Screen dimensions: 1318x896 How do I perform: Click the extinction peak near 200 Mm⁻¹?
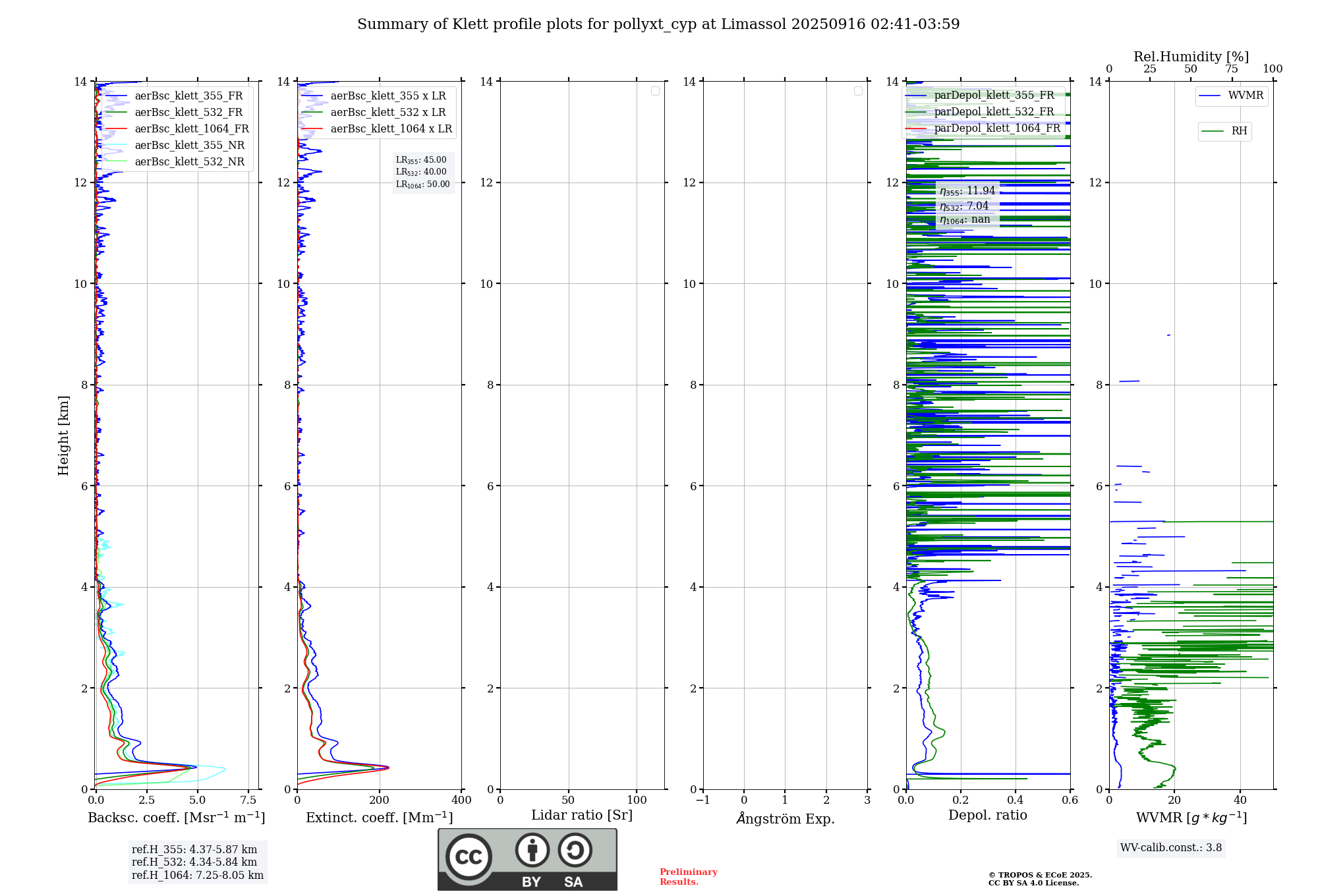(387, 768)
